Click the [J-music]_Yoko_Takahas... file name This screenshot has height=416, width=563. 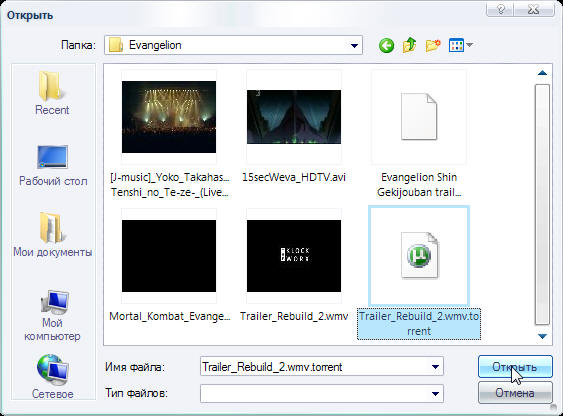click(x=169, y=185)
